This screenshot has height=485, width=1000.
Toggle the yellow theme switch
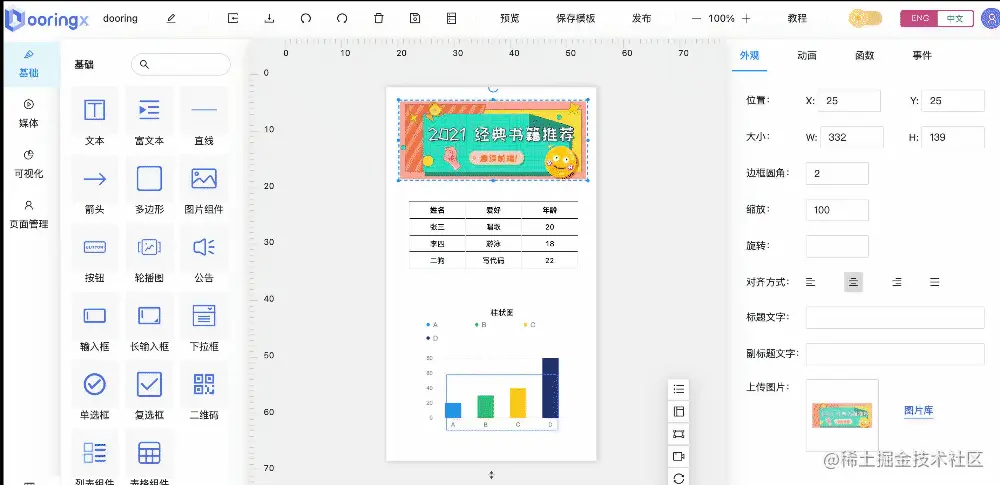(865, 19)
